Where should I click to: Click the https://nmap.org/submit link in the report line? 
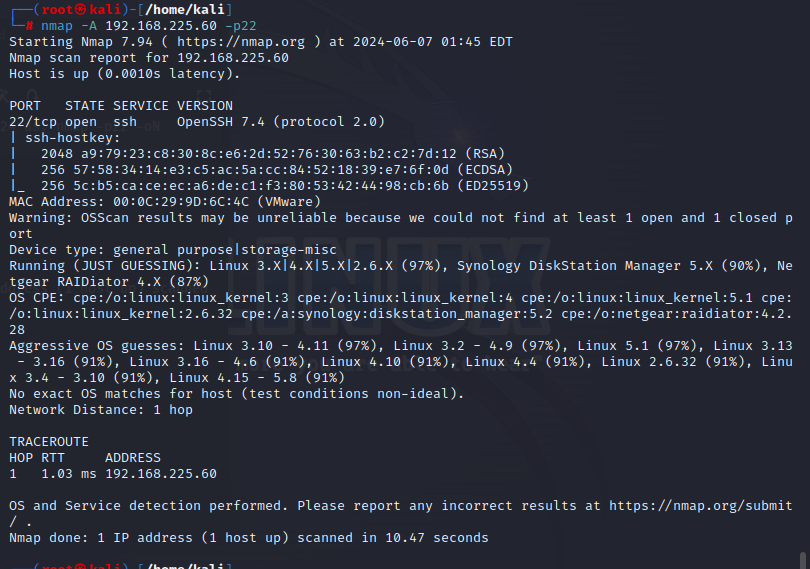coord(700,505)
